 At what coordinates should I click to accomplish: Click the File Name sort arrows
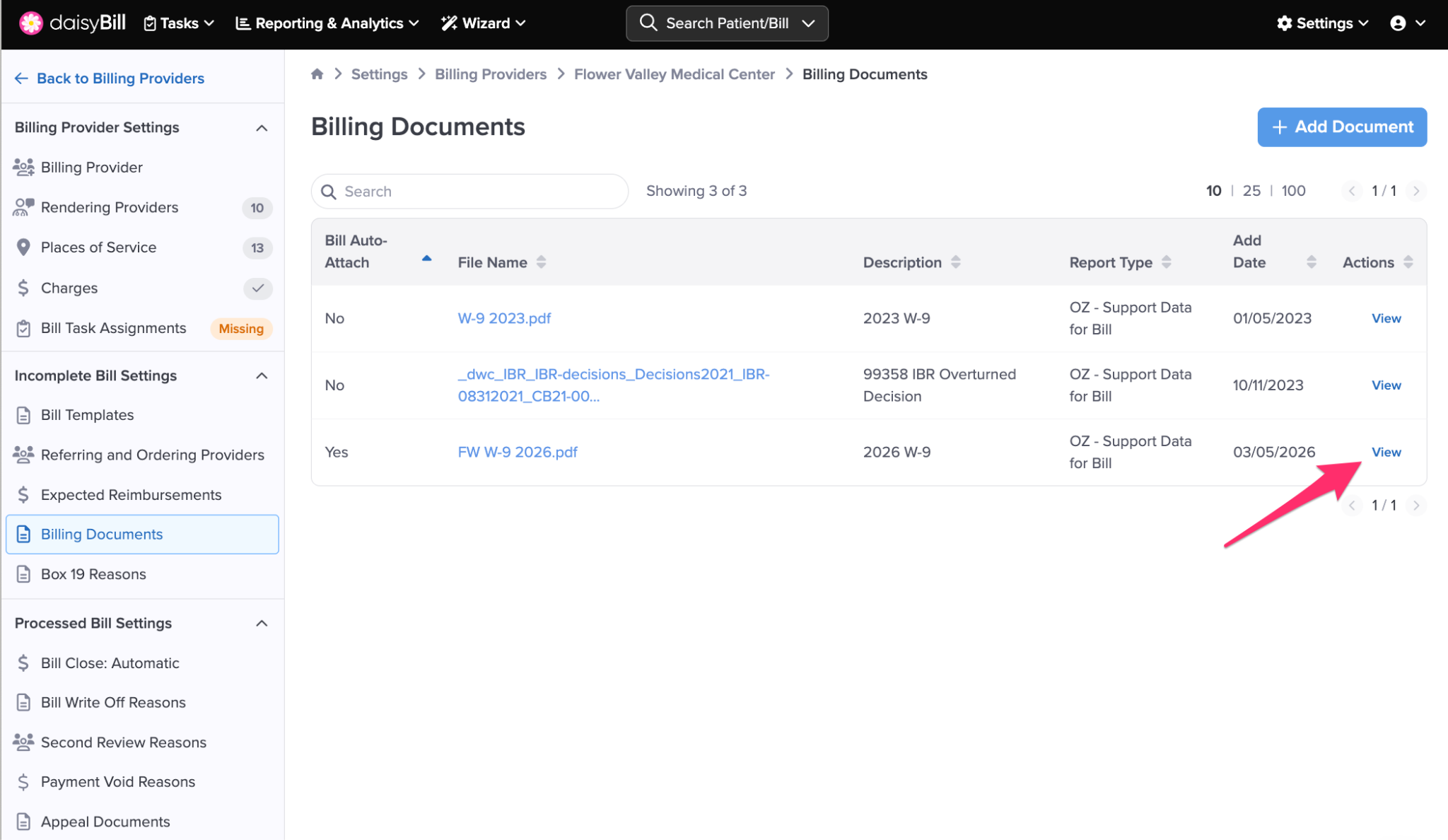tap(541, 262)
